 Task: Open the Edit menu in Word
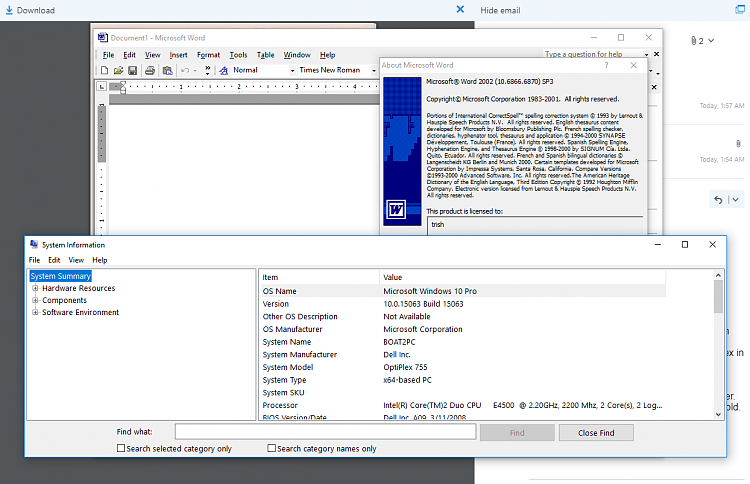129,55
